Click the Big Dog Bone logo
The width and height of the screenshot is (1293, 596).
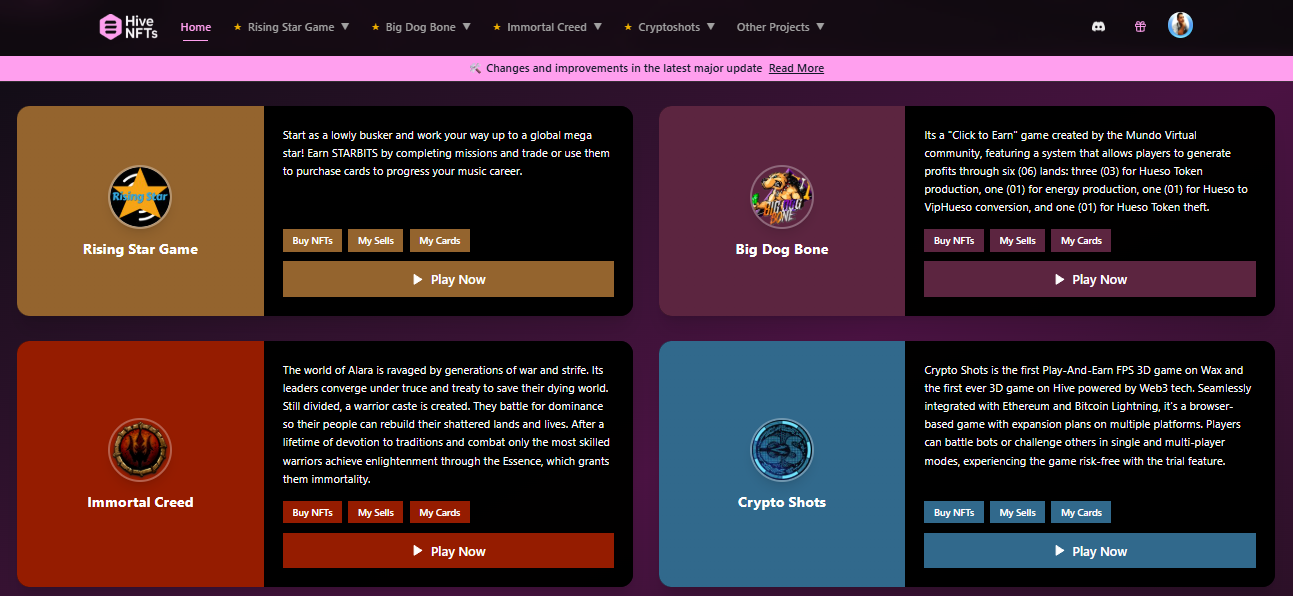[782, 197]
